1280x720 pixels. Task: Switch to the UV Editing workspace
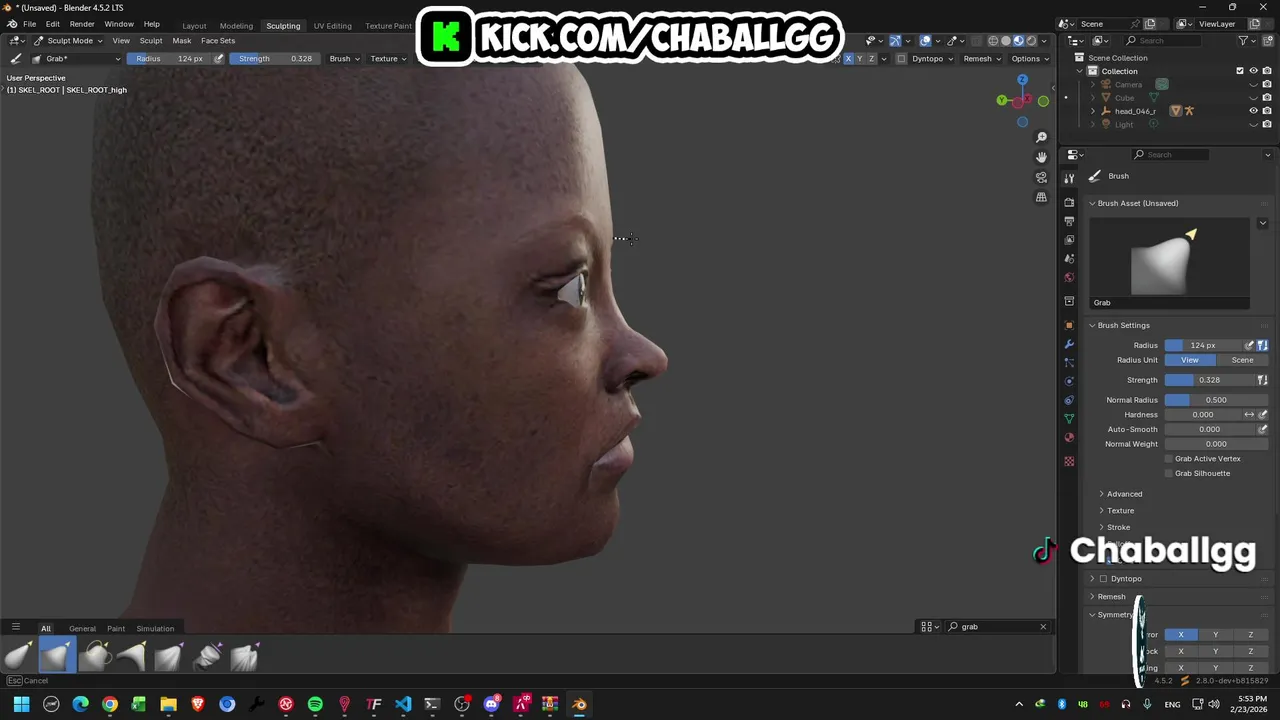[332, 26]
